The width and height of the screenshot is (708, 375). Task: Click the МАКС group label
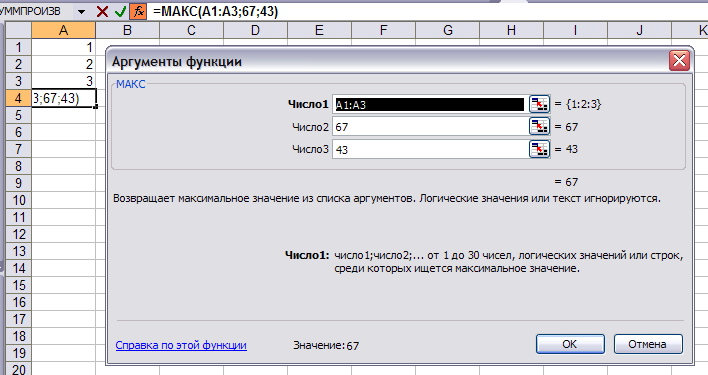[x=131, y=84]
